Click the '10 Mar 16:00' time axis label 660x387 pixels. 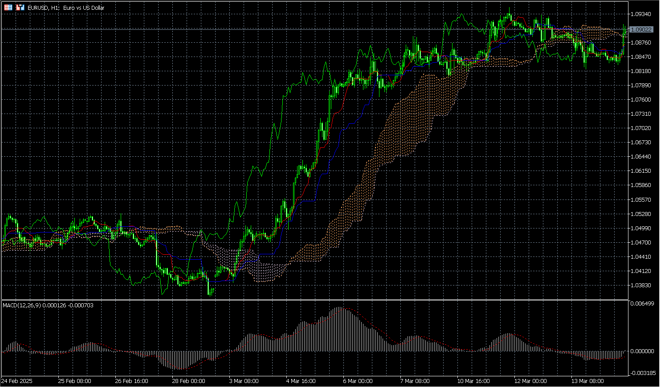coord(474,381)
